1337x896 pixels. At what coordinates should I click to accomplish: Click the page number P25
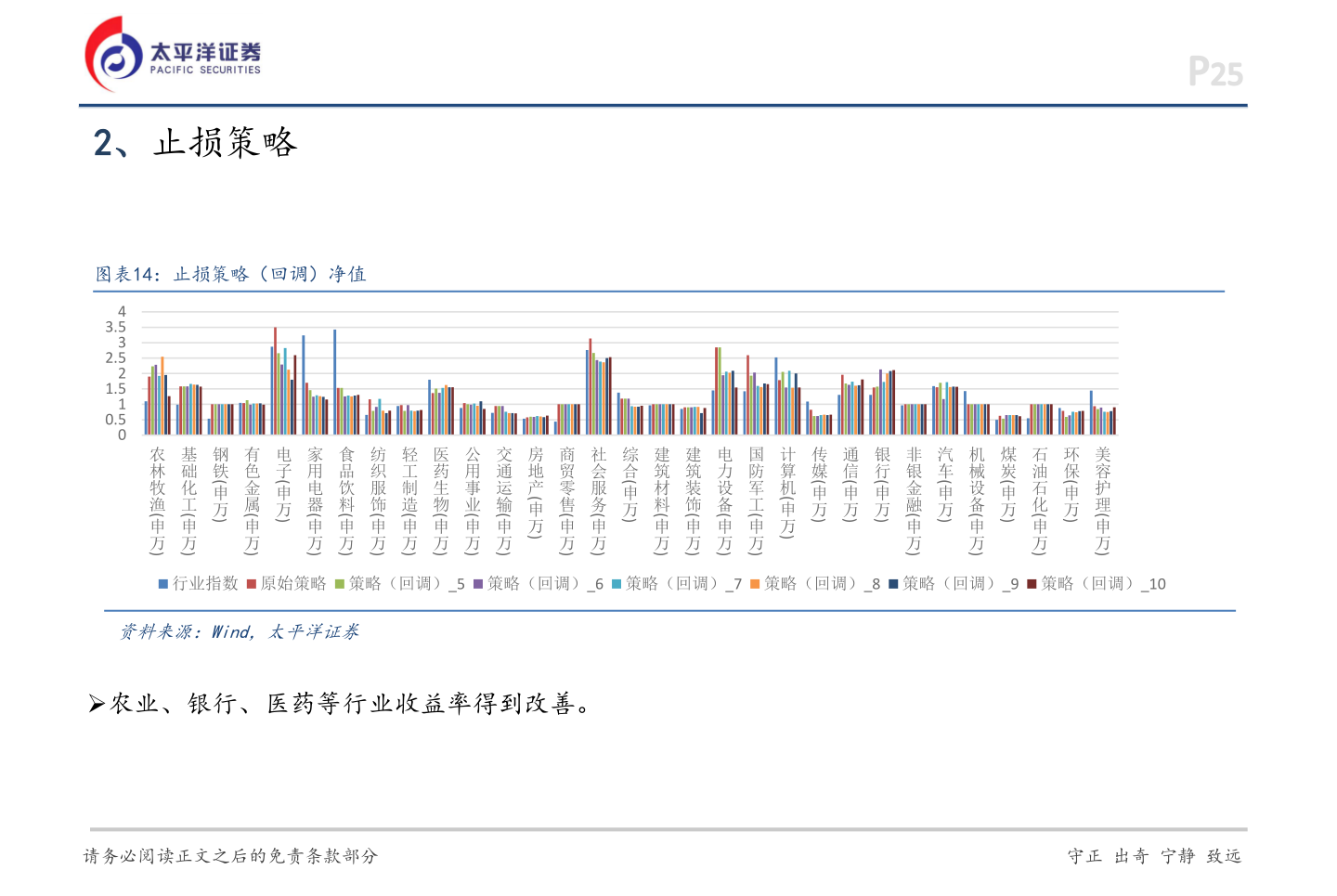coord(1216,70)
